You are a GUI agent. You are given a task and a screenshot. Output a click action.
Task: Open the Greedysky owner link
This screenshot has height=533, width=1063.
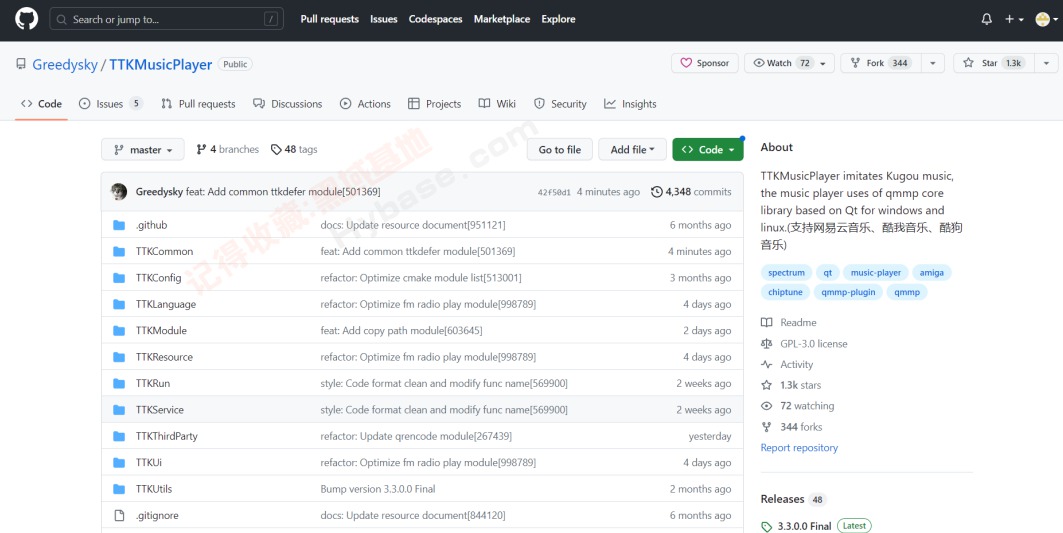[65, 64]
